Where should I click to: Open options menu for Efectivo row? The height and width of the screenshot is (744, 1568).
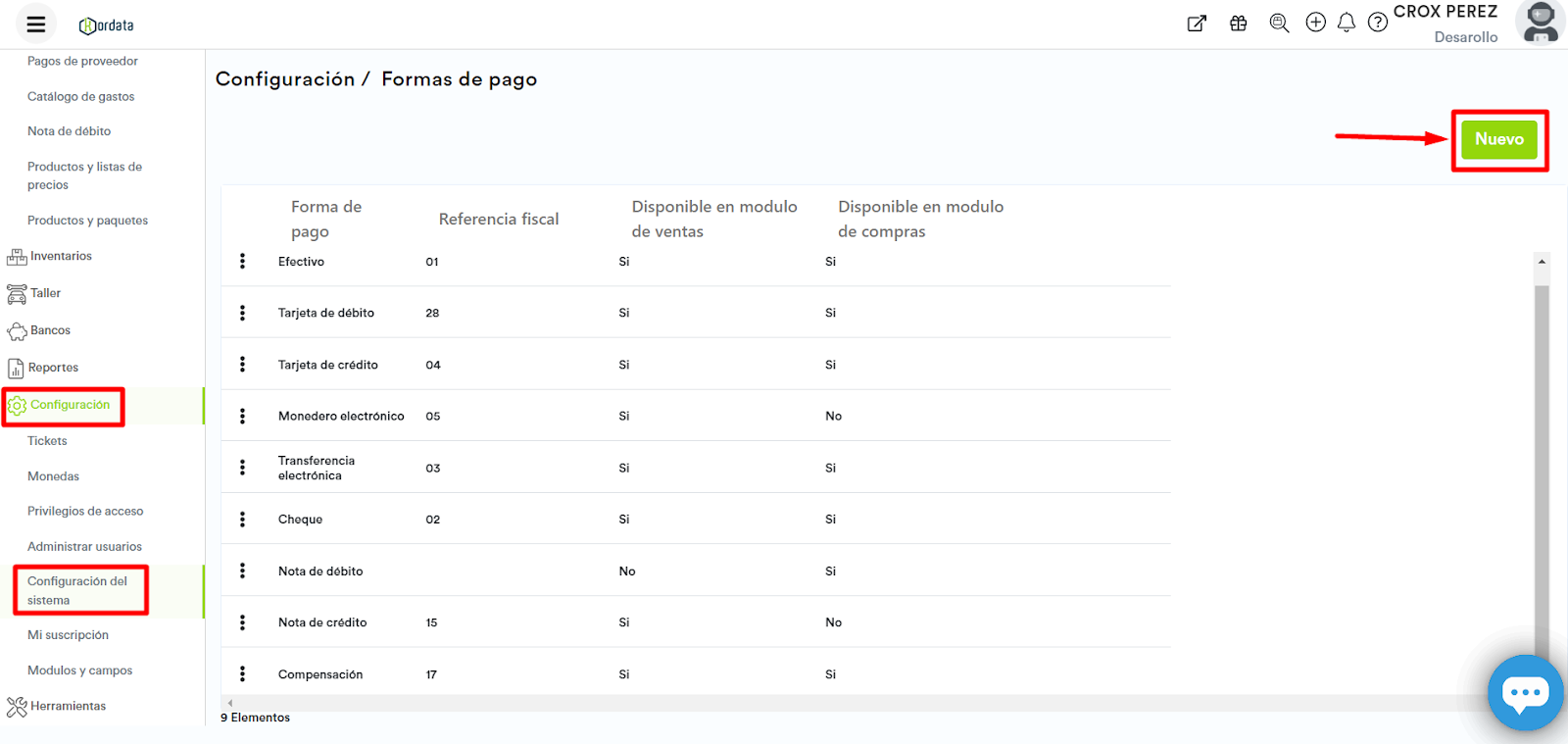(x=243, y=262)
